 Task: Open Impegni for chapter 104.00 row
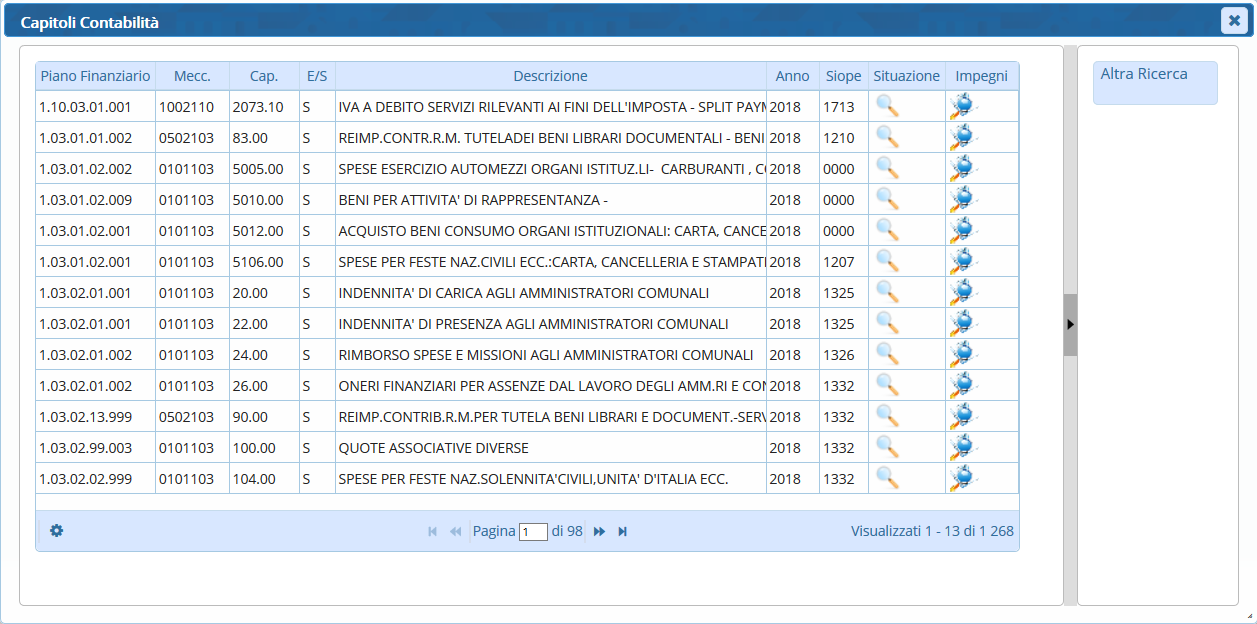[962, 478]
